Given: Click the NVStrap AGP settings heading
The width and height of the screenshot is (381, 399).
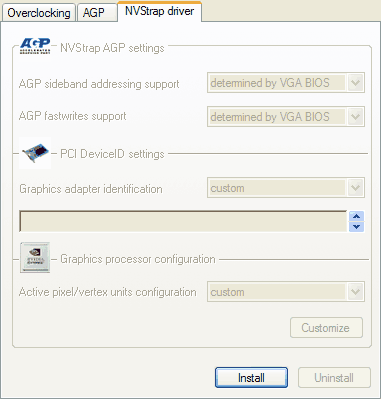Looking at the screenshot, I should pos(112,48).
